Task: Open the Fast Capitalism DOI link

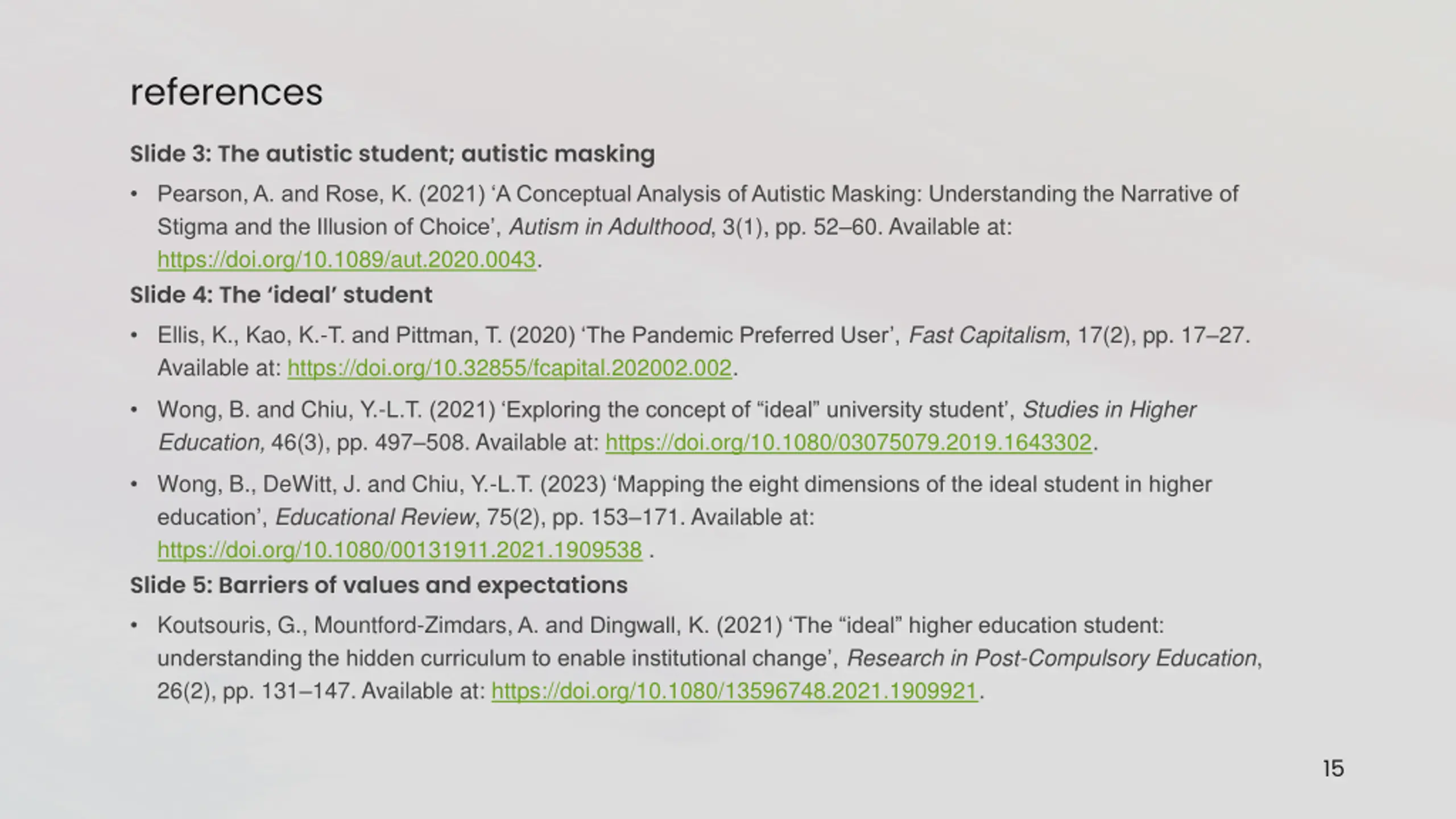Action: 510,368
